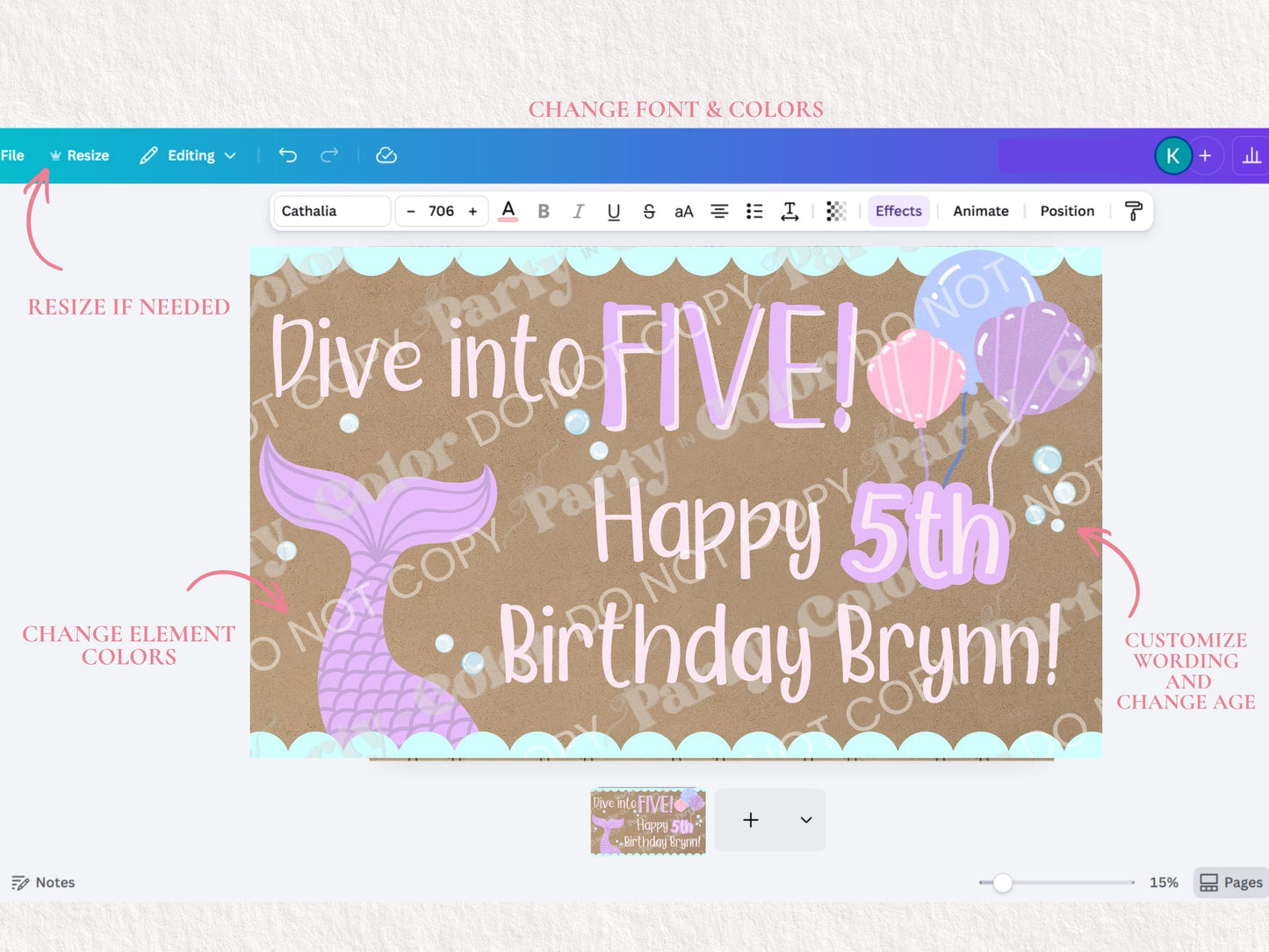Select the copy style paint roller
This screenshot has height=952, width=1269.
click(x=1133, y=211)
